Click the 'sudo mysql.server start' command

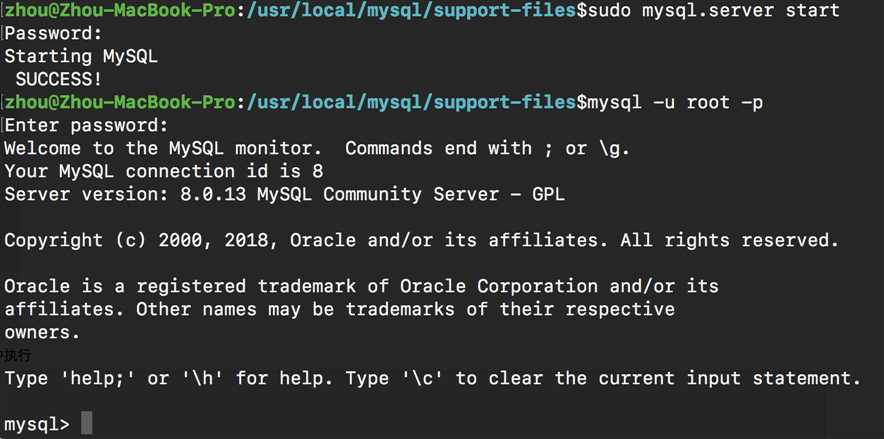tap(709, 10)
